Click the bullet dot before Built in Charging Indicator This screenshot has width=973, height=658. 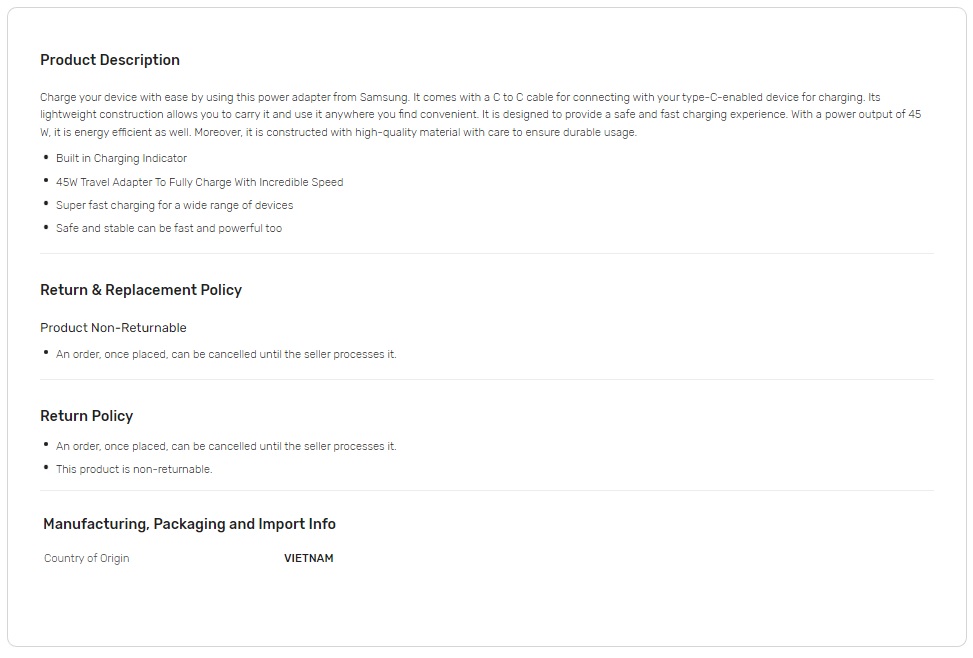[x=46, y=157]
